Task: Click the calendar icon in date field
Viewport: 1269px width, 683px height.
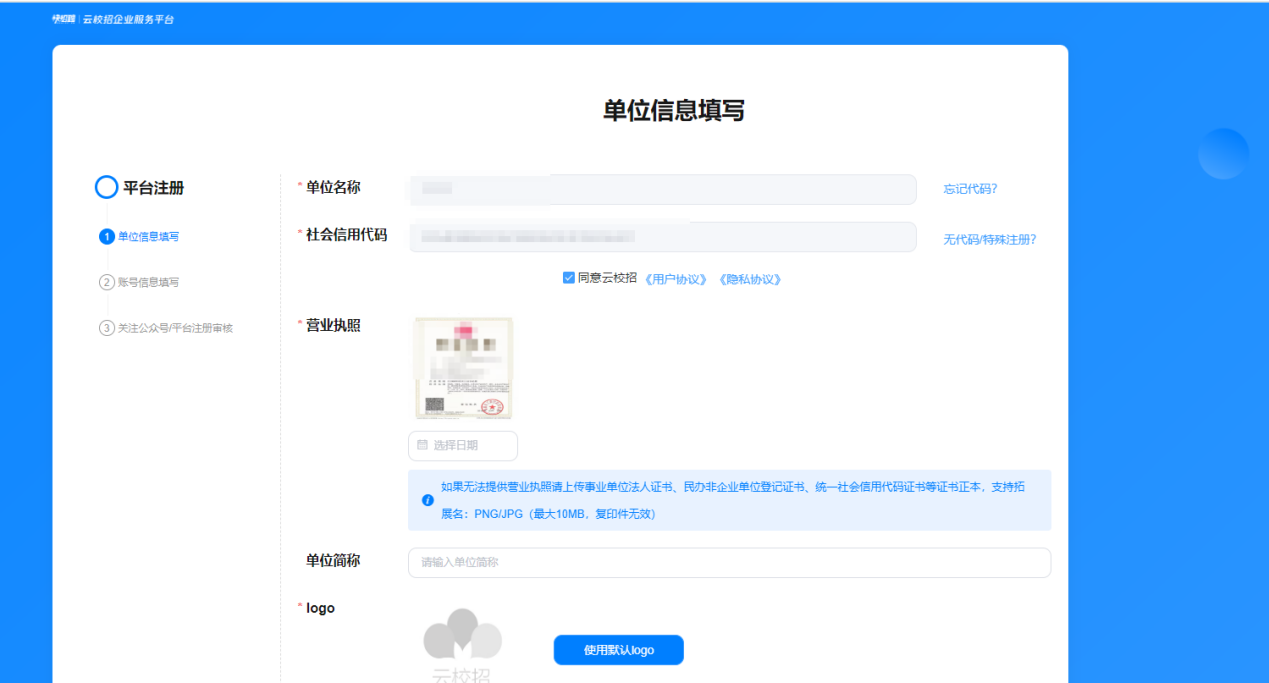Action: 422,445
